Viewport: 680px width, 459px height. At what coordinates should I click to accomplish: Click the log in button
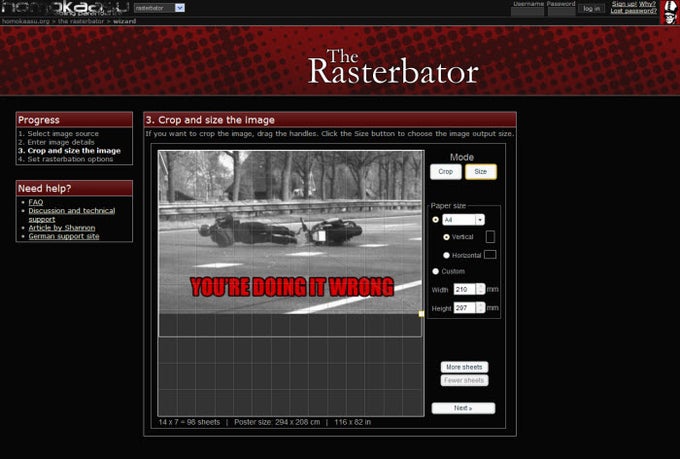click(x=591, y=9)
